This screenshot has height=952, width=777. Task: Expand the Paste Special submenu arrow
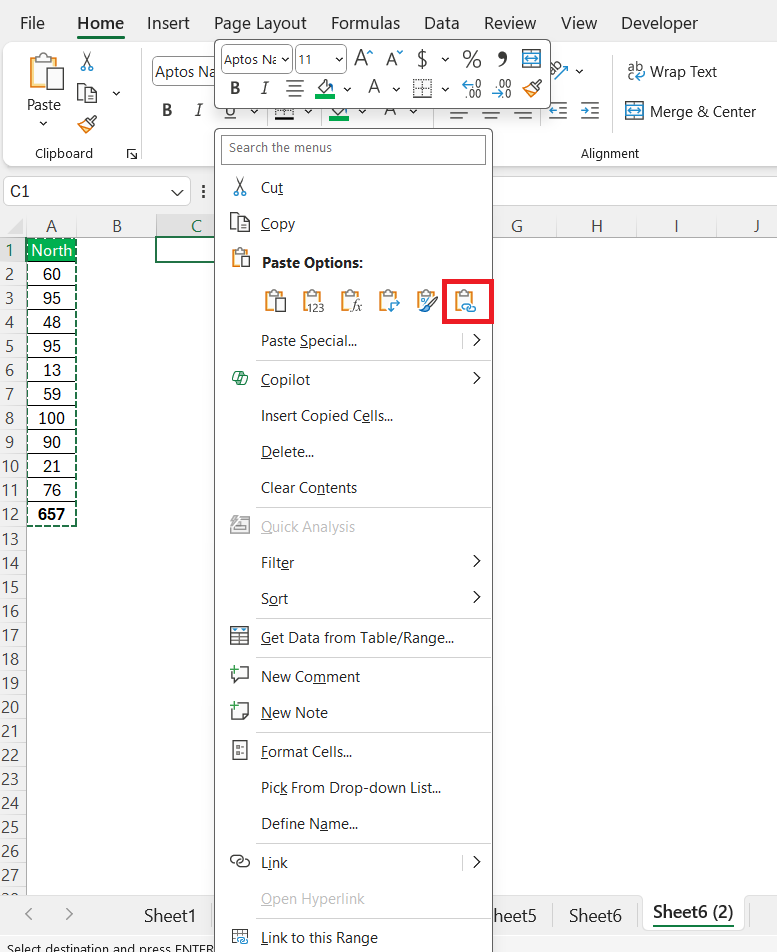477,341
